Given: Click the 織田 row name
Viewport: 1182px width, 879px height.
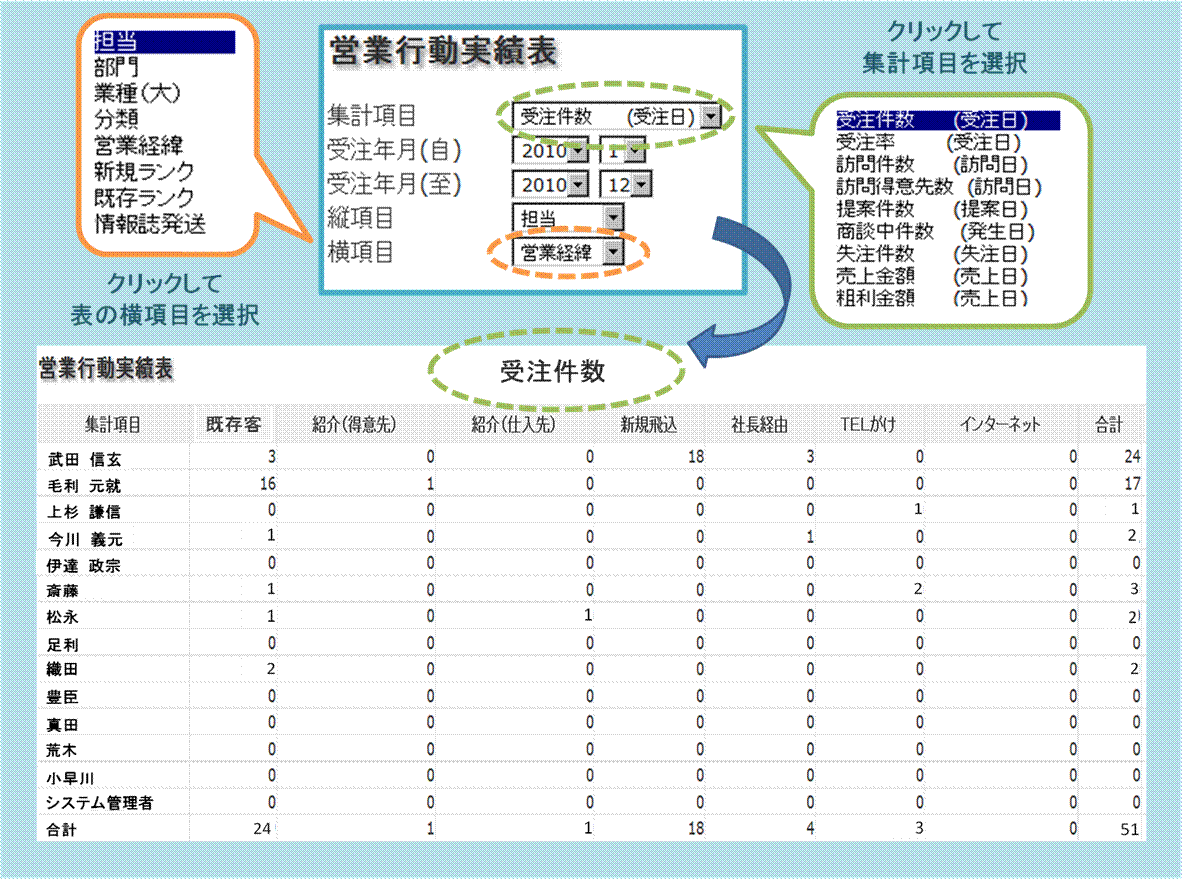Looking at the screenshot, I should 63,669.
